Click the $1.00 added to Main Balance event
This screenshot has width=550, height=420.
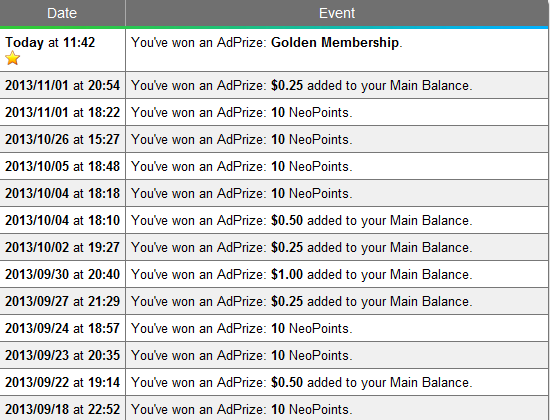click(302, 274)
